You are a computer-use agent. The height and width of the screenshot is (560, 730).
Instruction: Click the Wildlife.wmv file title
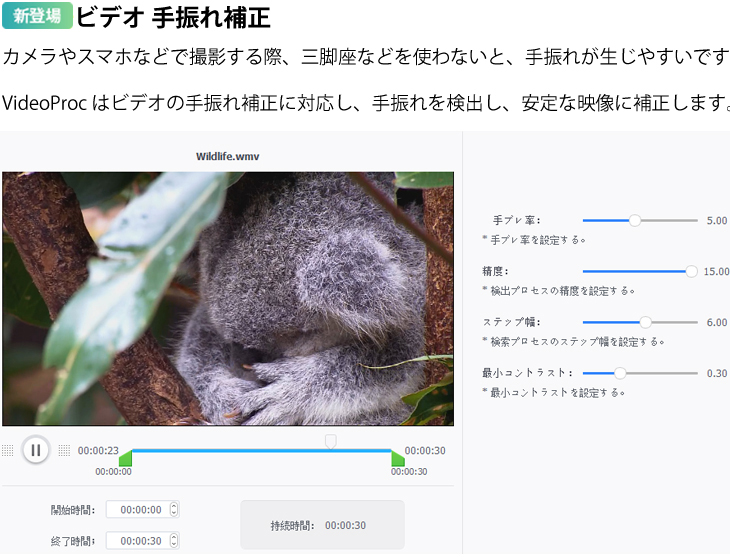pos(228,156)
